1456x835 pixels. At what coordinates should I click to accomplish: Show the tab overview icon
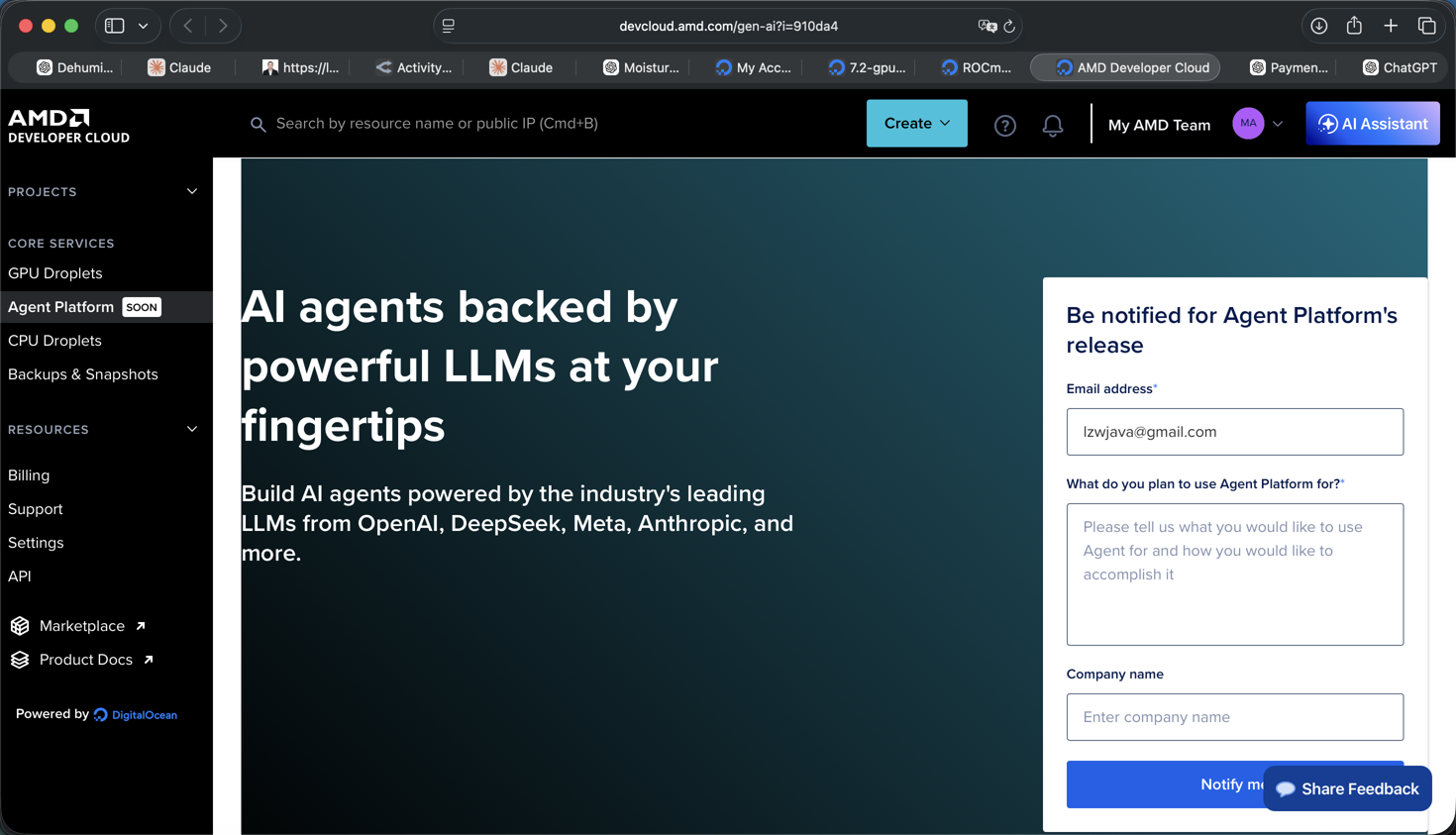click(x=1426, y=26)
